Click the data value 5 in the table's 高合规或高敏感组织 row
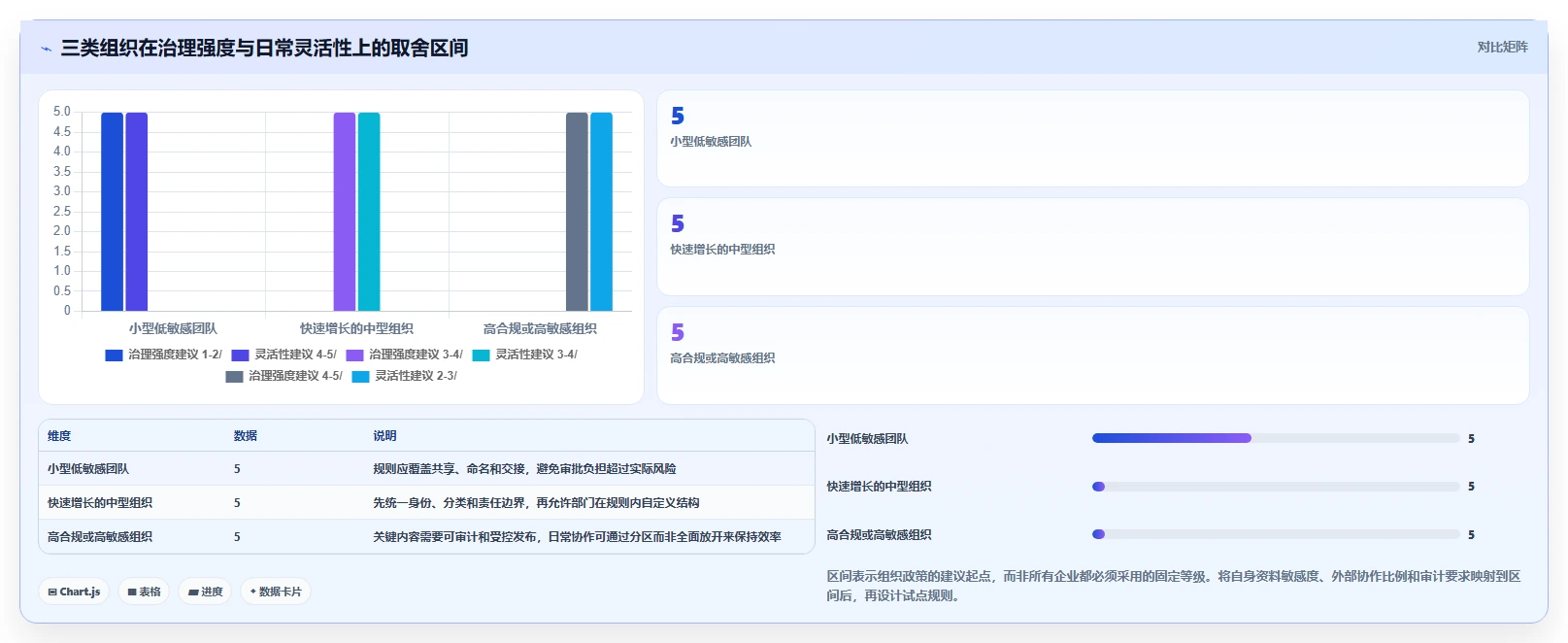1568x643 pixels. 237,537
